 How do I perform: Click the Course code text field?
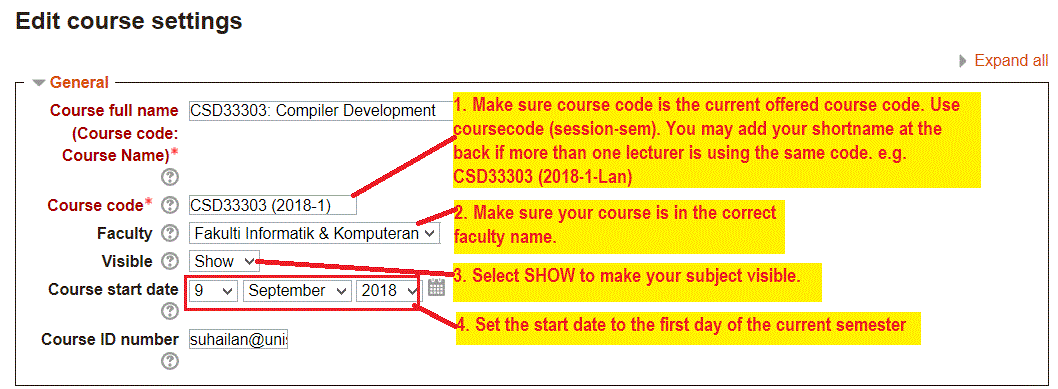click(x=273, y=206)
